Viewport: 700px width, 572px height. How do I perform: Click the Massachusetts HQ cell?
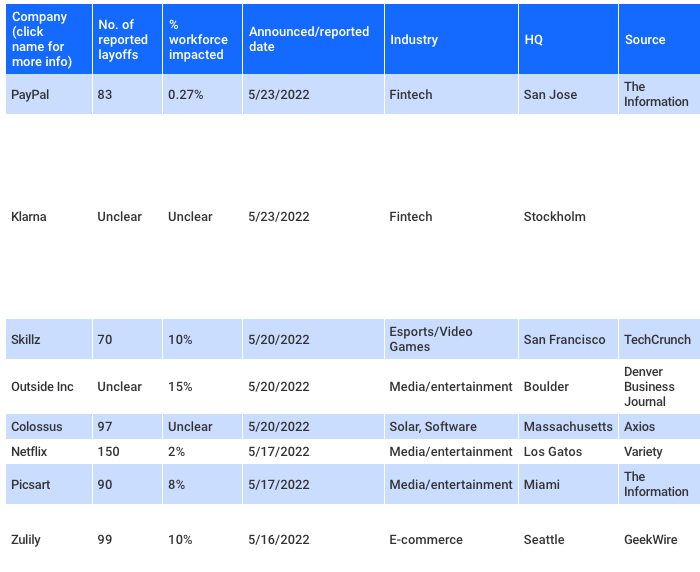pyautogui.click(x=568, y=426)
